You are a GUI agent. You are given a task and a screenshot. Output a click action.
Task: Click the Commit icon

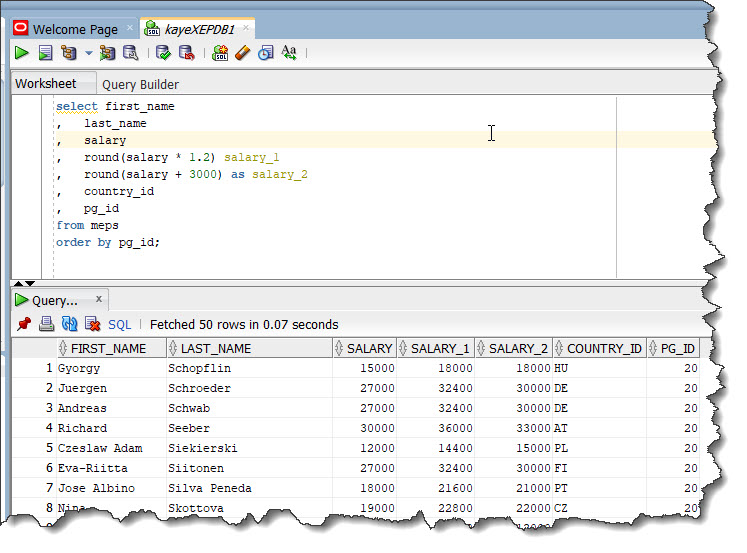coord(163,53)
